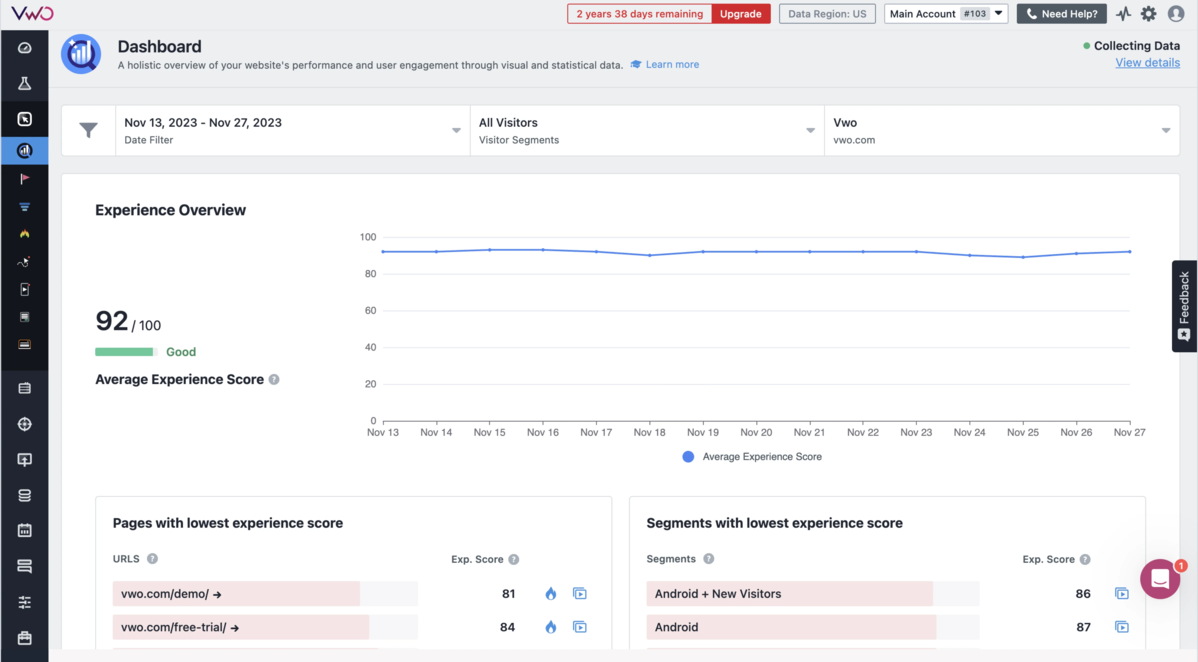The height and width of the screenshot is (662, 1198).
Task: Click the settings gear icon in top bar
Action: (x=1148, y=14)
